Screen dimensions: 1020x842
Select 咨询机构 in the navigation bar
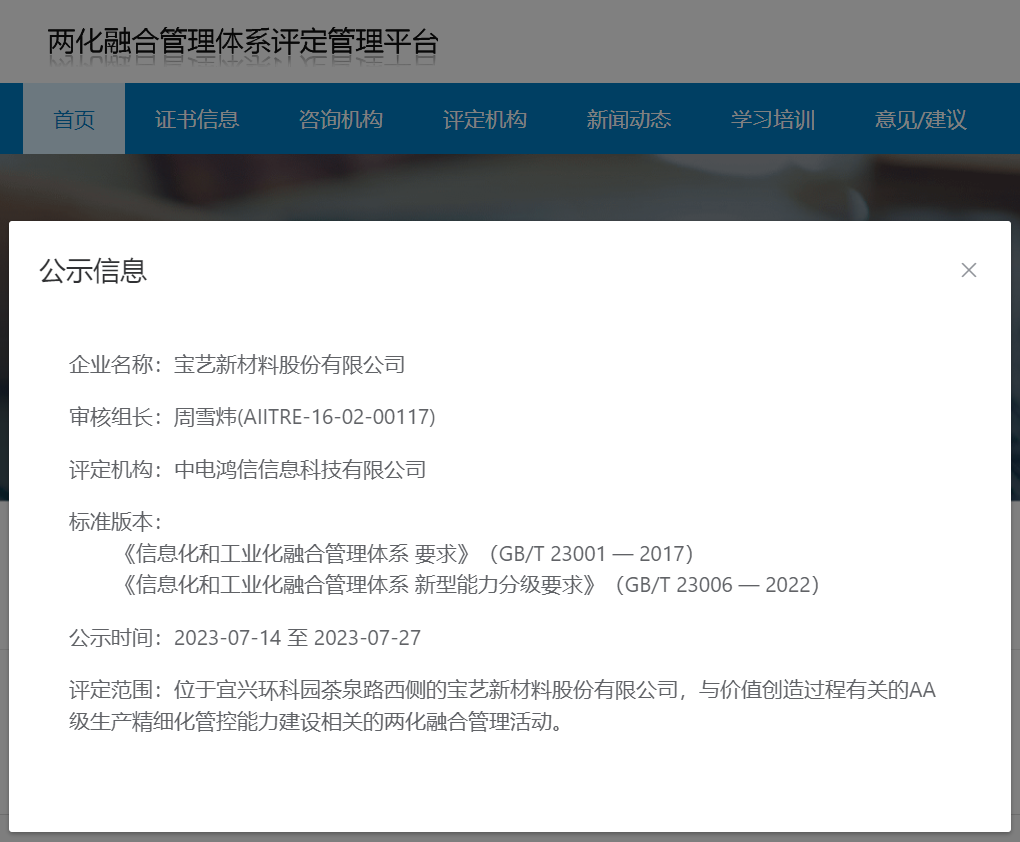[x=341, y=120]
